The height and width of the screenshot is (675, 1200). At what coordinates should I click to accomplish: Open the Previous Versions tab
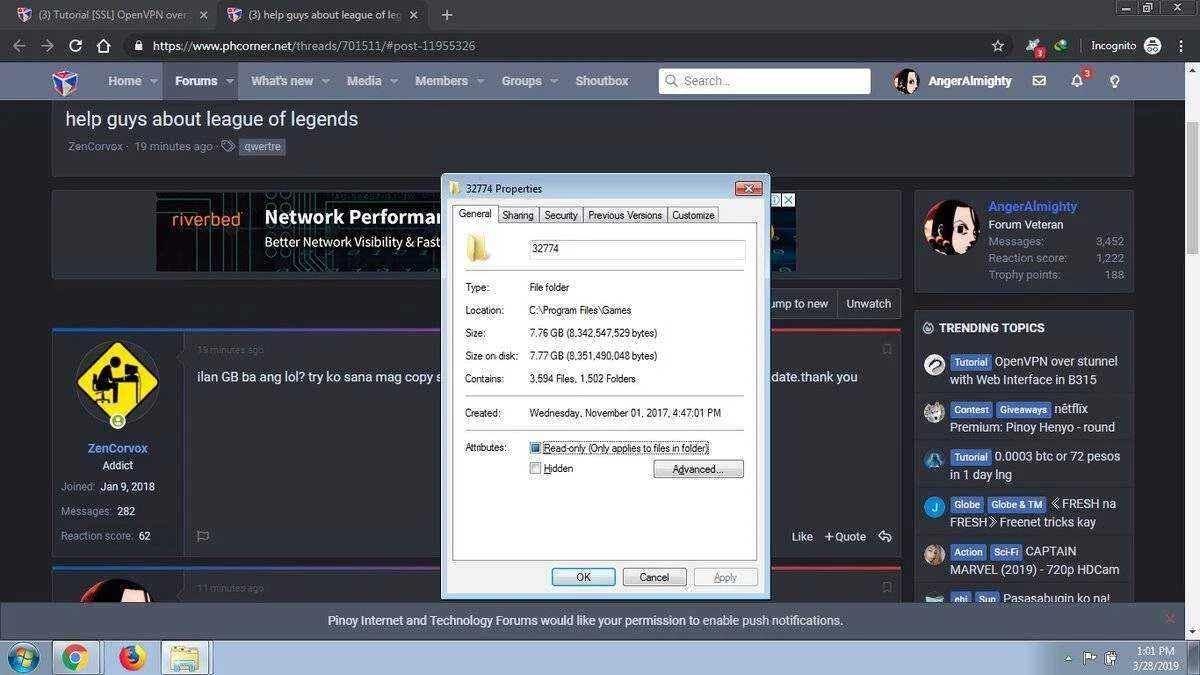coord(625,215)
